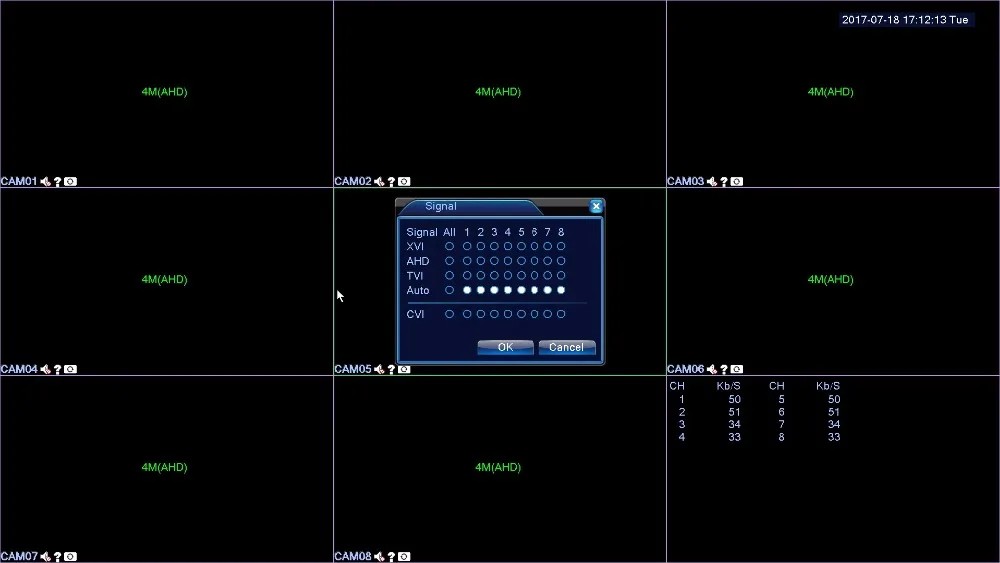Click the CVI row label in Signal dialog
Image resolution: width=1000 pixels, height=563 pixels.
point(415,314)
